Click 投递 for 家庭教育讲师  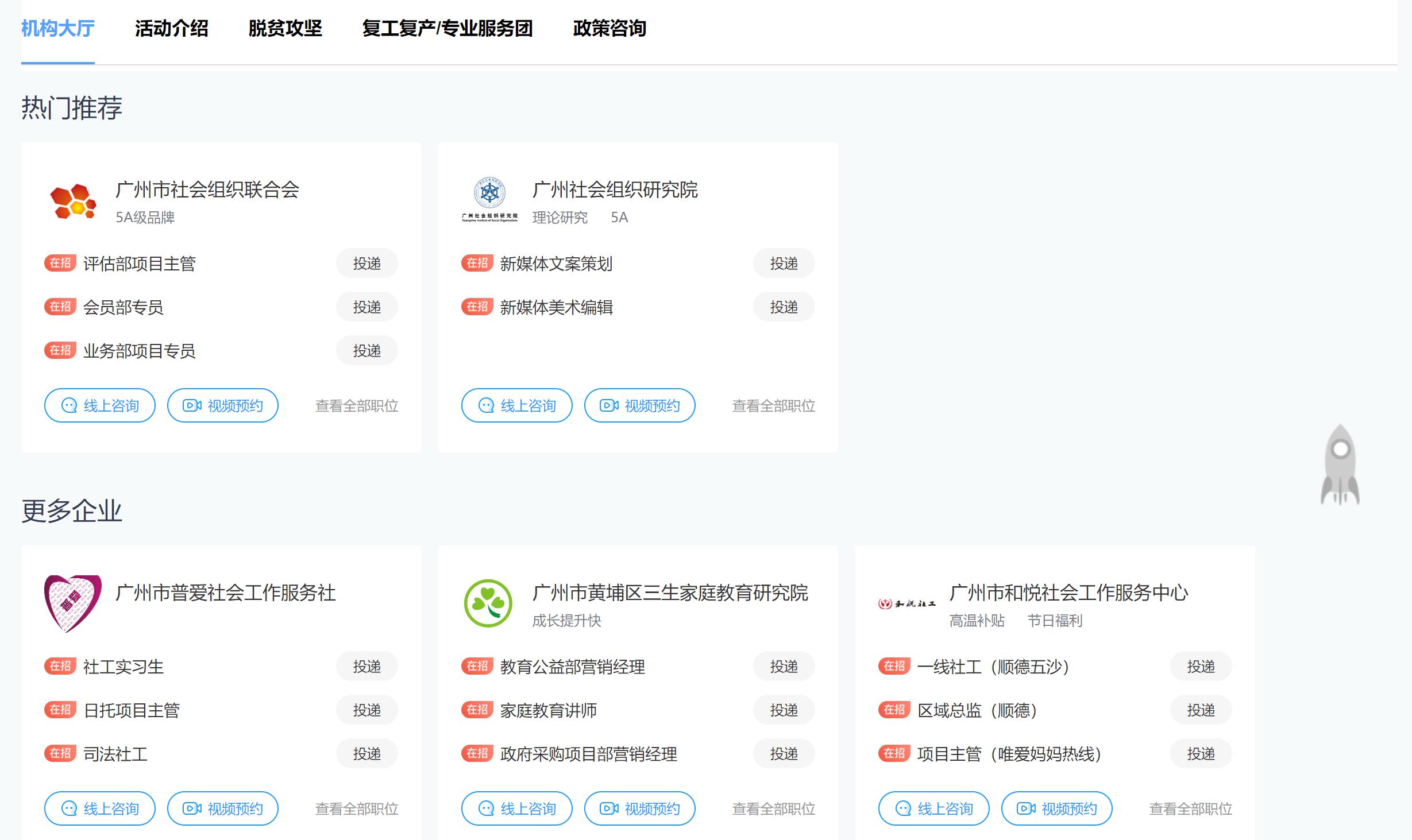(x=784, y=710)
